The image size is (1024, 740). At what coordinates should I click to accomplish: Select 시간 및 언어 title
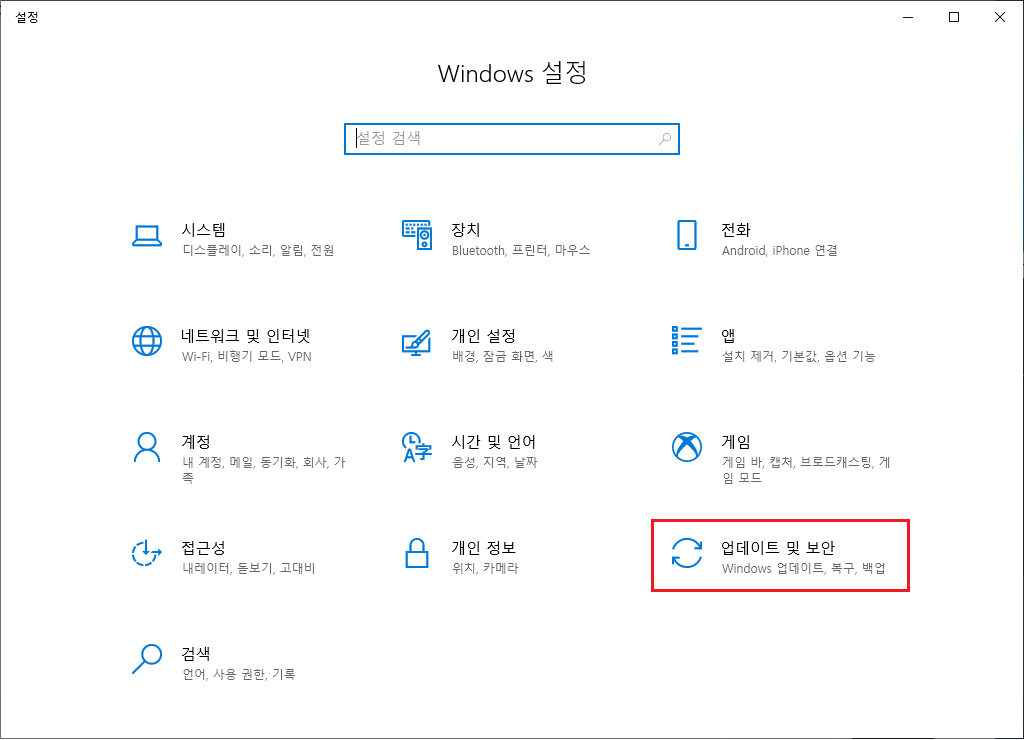tap(494, 442)
